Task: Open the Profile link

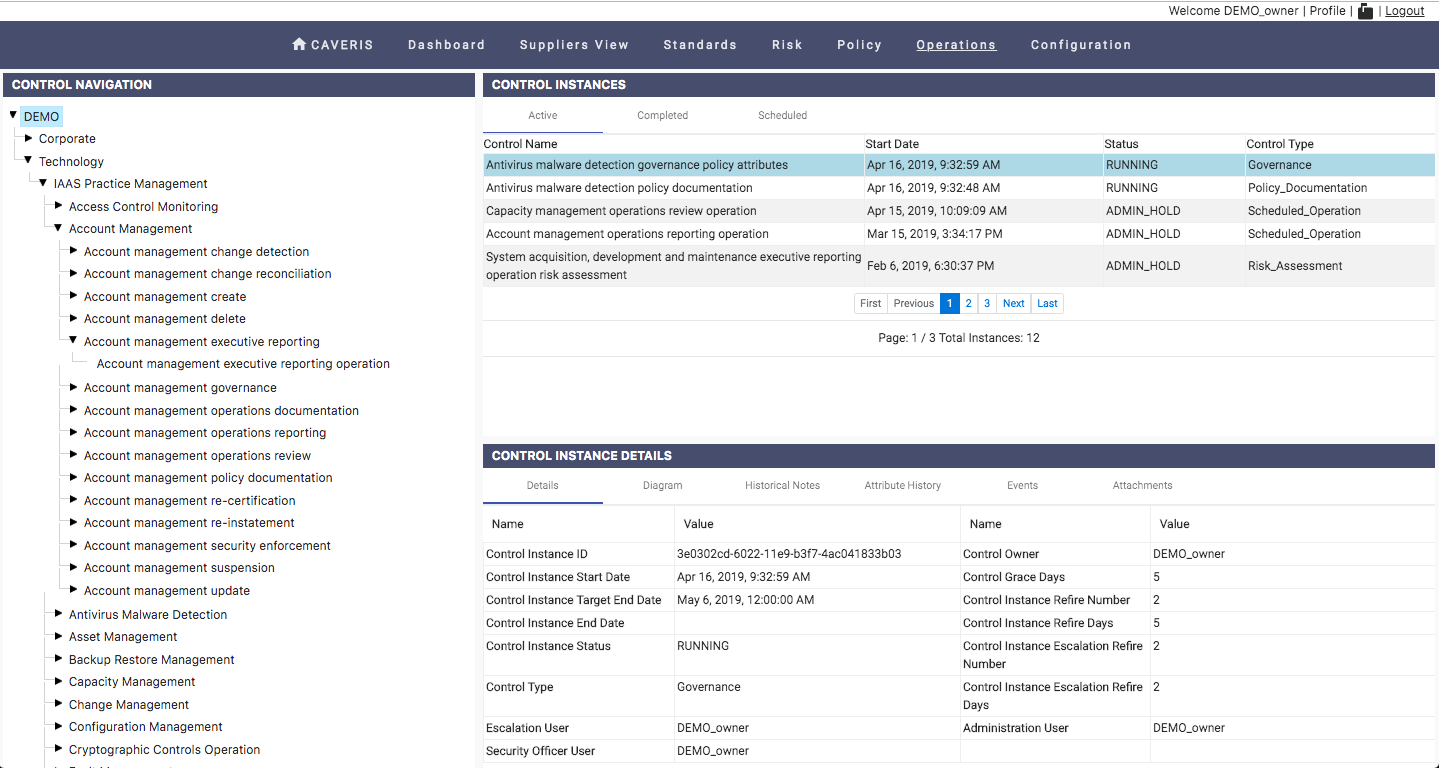Action: [1327, 11]
